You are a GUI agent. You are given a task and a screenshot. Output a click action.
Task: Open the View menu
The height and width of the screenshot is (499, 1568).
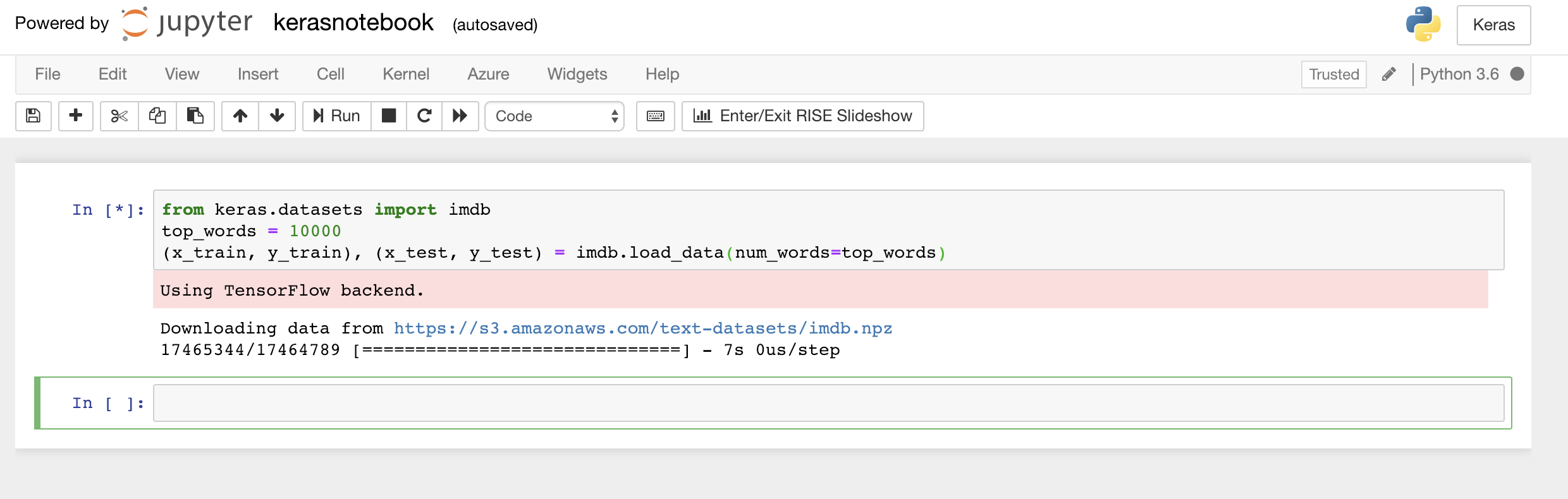pyautogui.click(x=182, y=74)
